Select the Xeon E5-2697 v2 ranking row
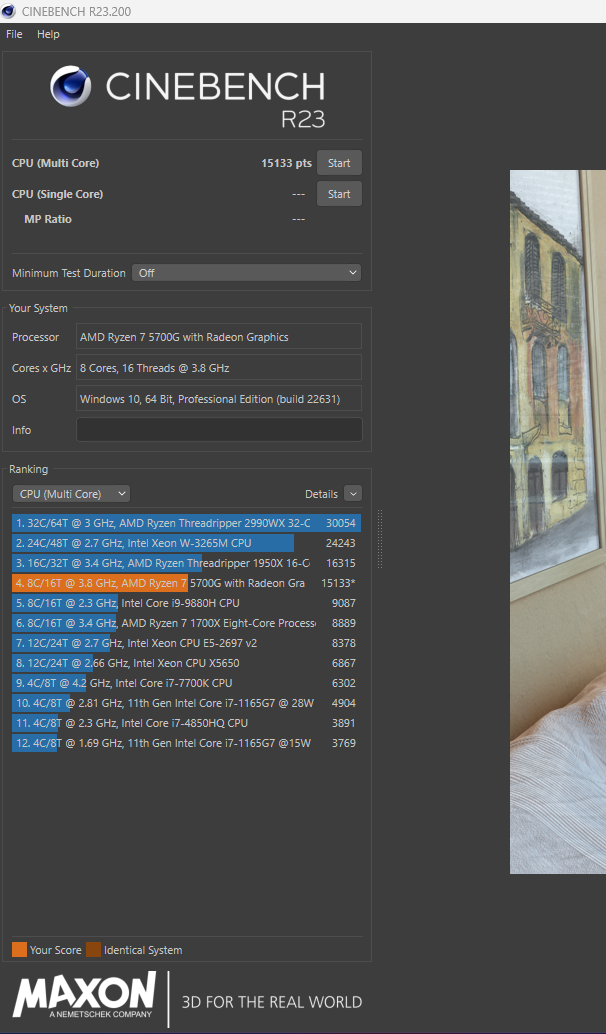This screenshot has width=606, height=1034. pos(187,643)
